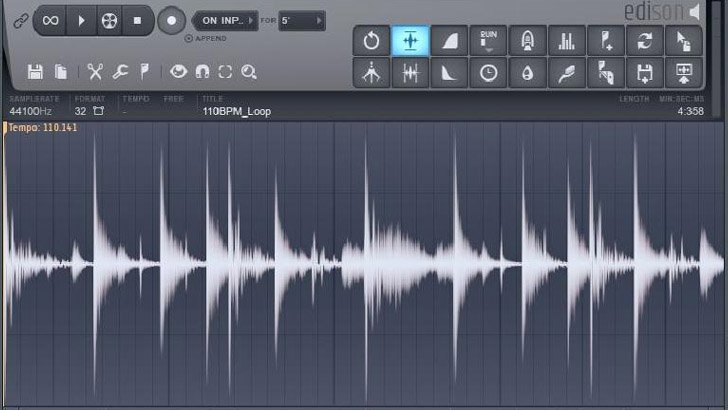Open the clock time stretch tool
728x410 pixels.
pos(489,74)
